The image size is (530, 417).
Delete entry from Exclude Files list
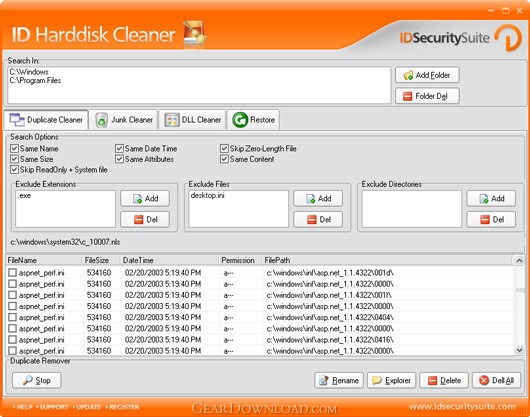coord(318,220)
